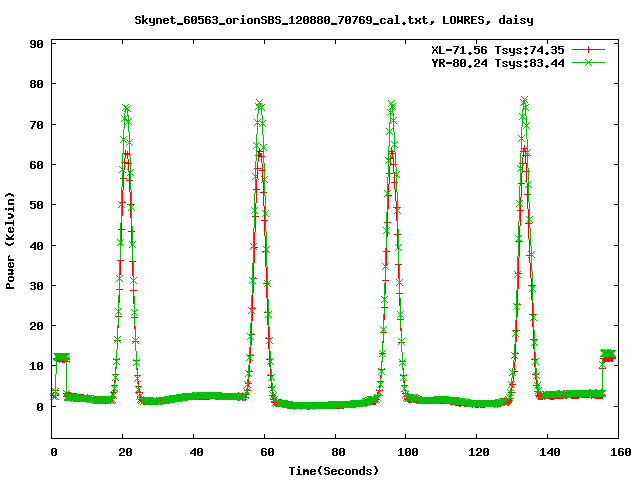Viewport: 640px width, 480px height.
Task: Click y-axis tick label 70
Action: 36,125
